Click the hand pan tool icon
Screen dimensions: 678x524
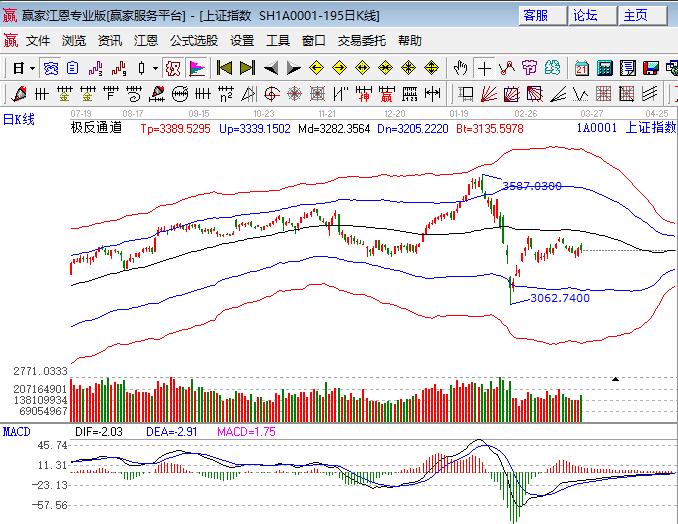(x=461, y=68)
